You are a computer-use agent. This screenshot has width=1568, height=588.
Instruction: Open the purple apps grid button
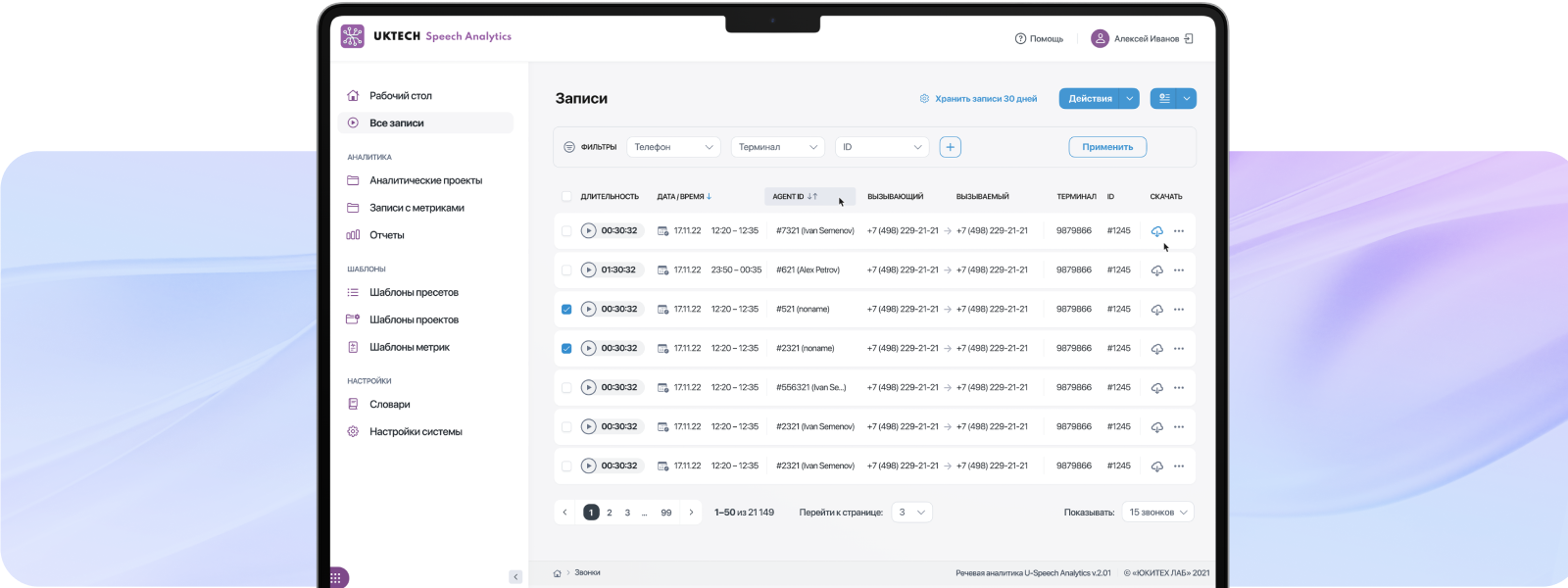336,578
